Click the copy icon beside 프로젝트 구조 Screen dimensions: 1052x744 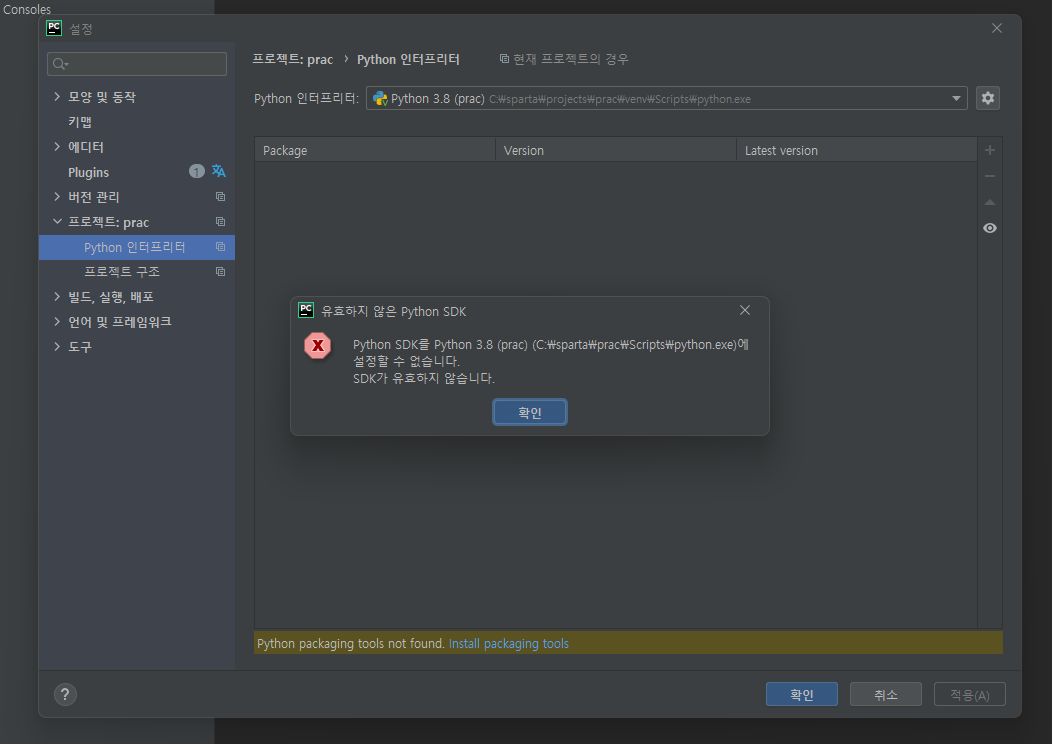point(220,272)
